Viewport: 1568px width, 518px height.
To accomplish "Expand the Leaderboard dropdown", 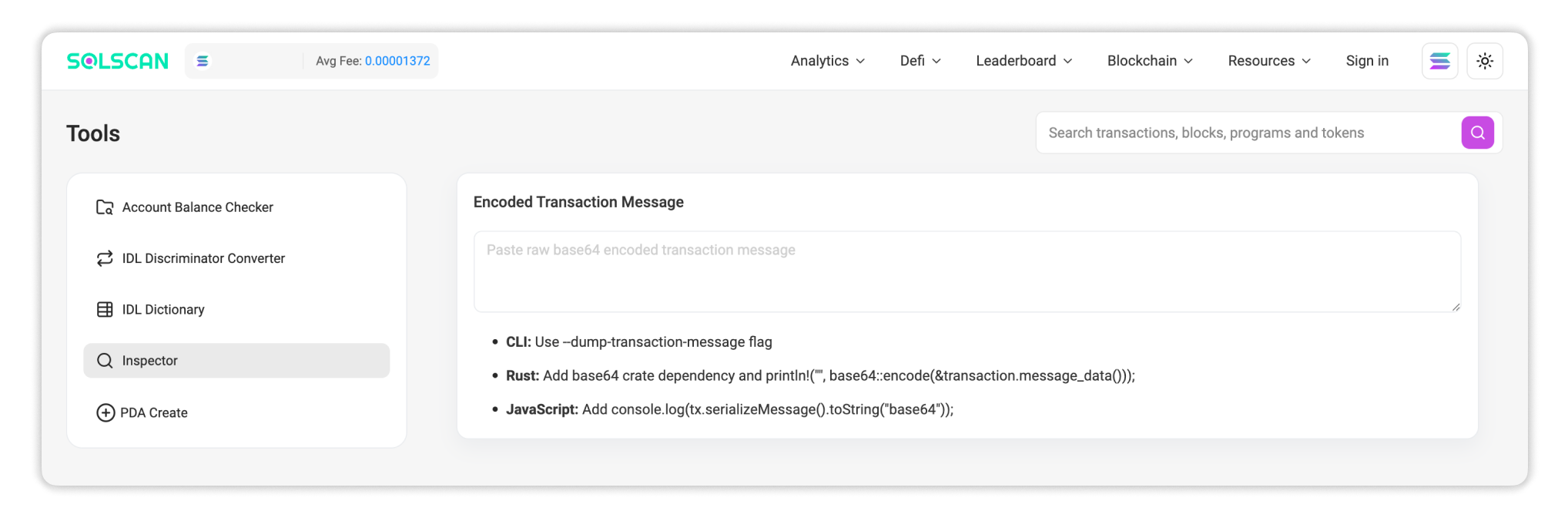I will tap(1024, 61).
